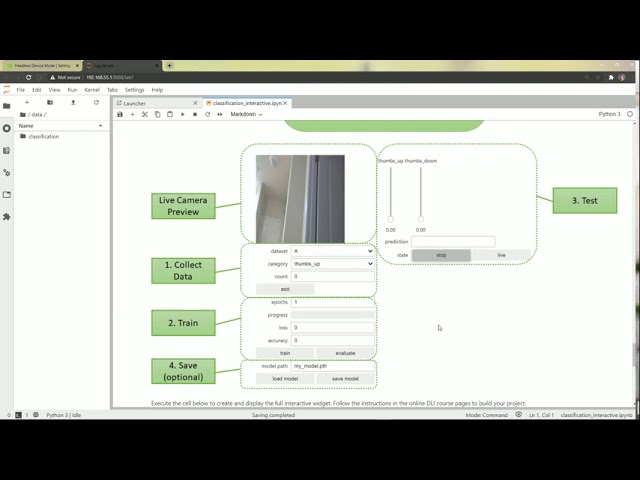Open the table of contents sidebar icon
640x480 pixels.
pyautogui.click(x=7, y=151)
